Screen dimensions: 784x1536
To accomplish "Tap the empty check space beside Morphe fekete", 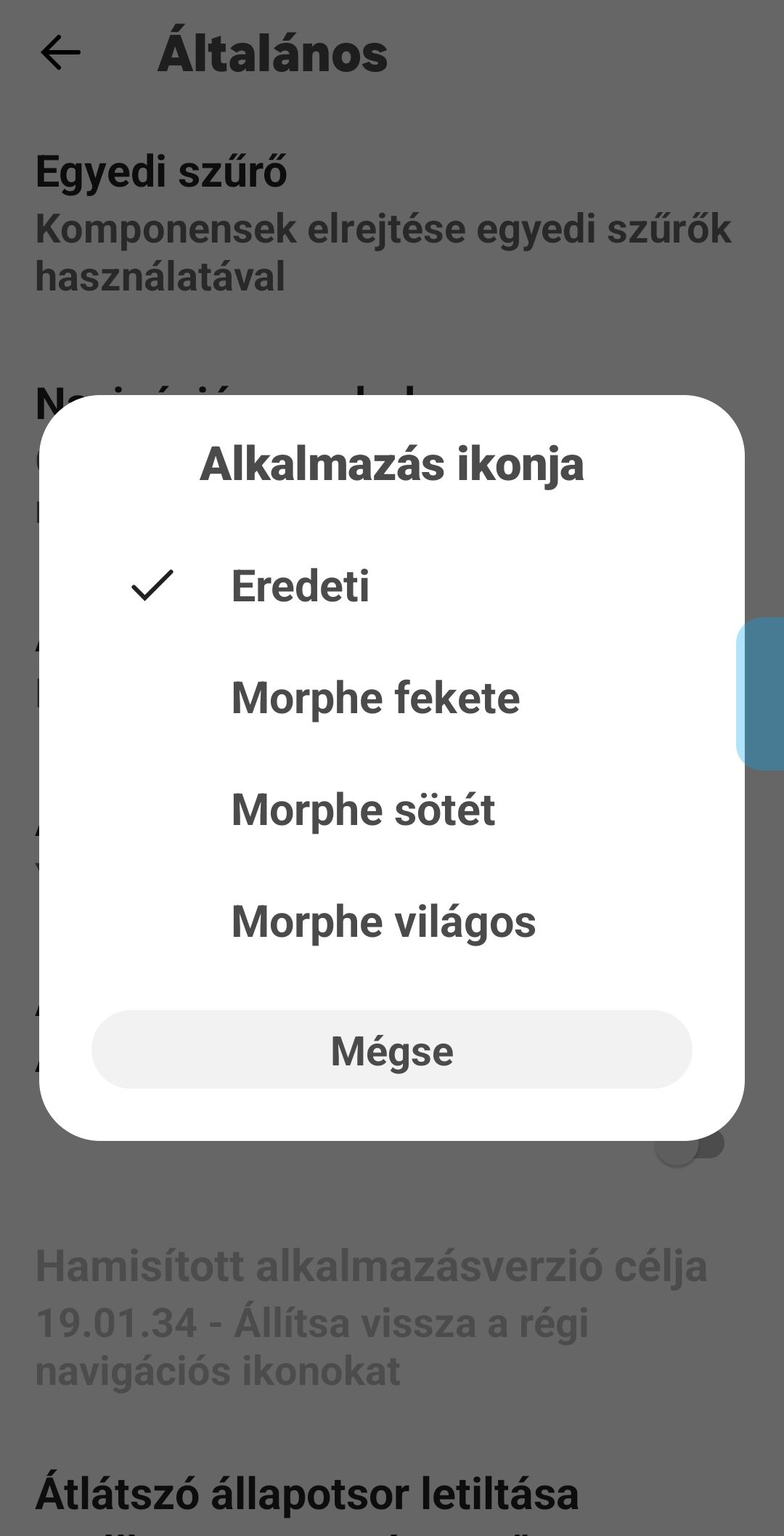I will pos(152,698).
